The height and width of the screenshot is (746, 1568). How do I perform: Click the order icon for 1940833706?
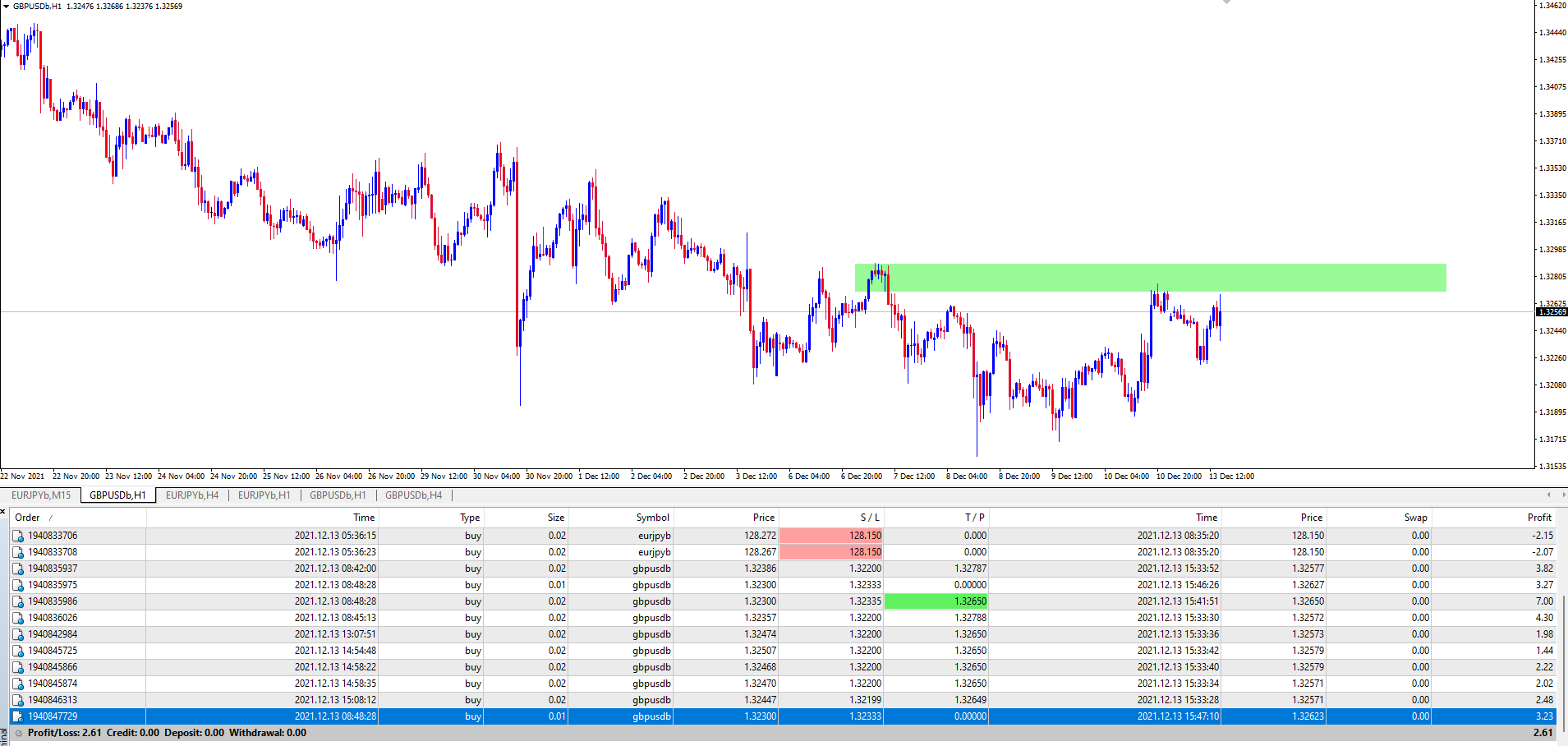point(17,536)
